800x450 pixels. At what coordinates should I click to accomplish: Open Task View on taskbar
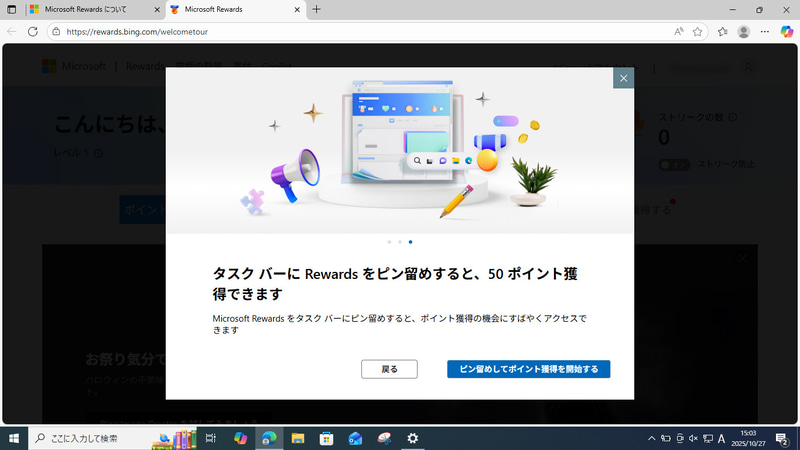click(211, 438)
